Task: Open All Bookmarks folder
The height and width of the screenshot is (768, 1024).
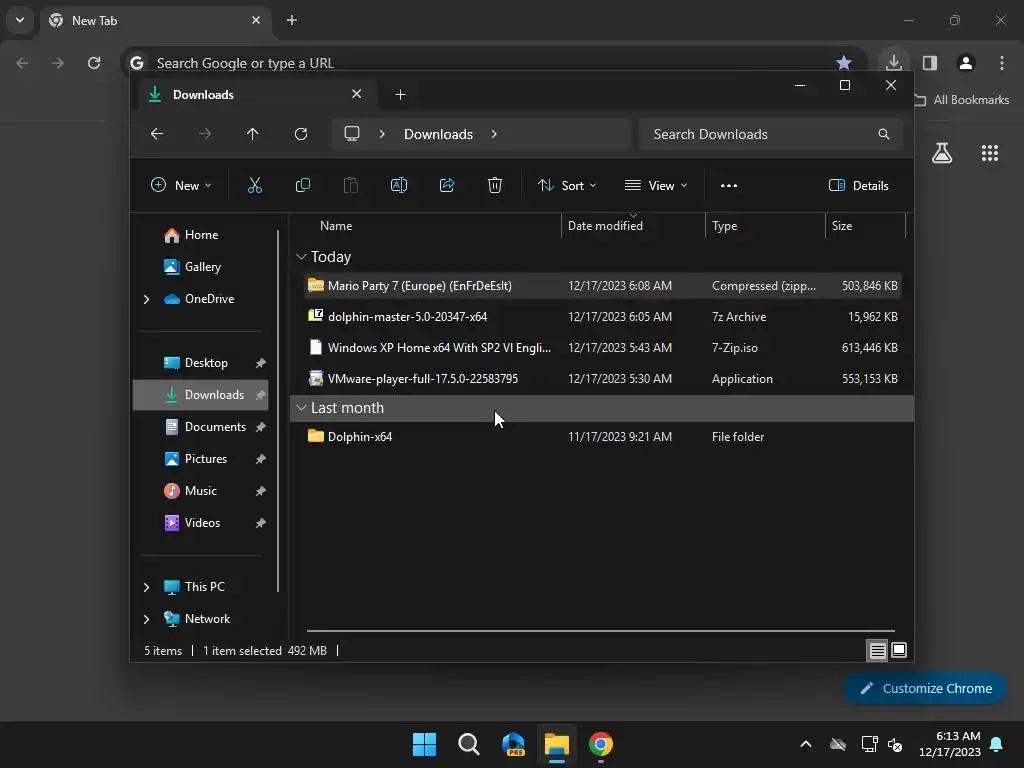Action: click(x=961, y=100)
